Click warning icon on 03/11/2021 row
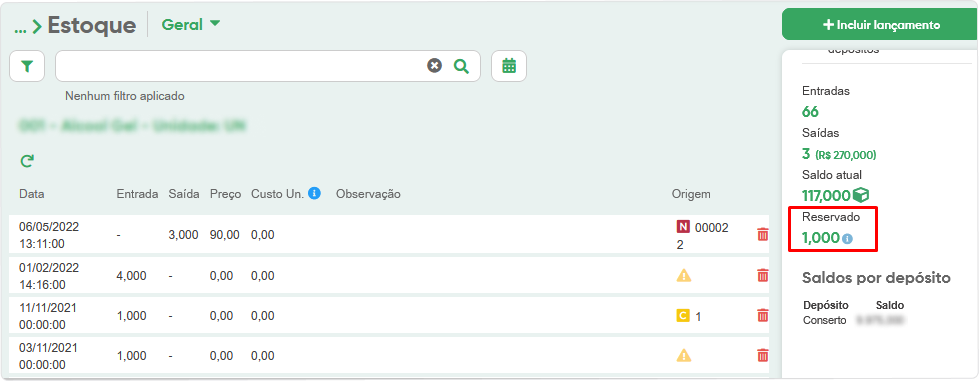This screenshot has width=979, height=381. [684, 355]
